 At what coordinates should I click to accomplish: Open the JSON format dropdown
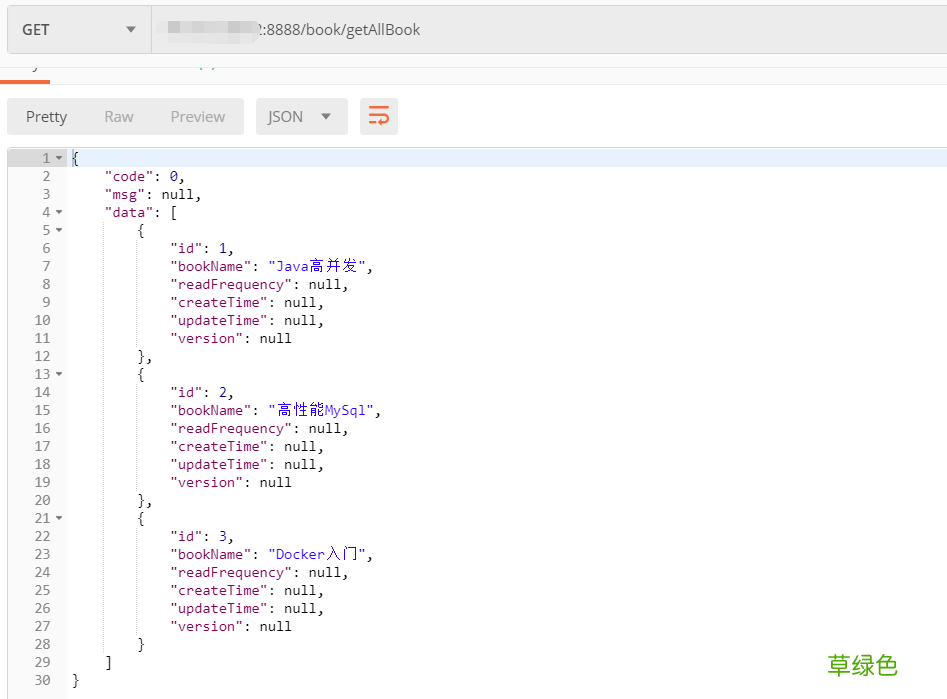coord(301,117)
